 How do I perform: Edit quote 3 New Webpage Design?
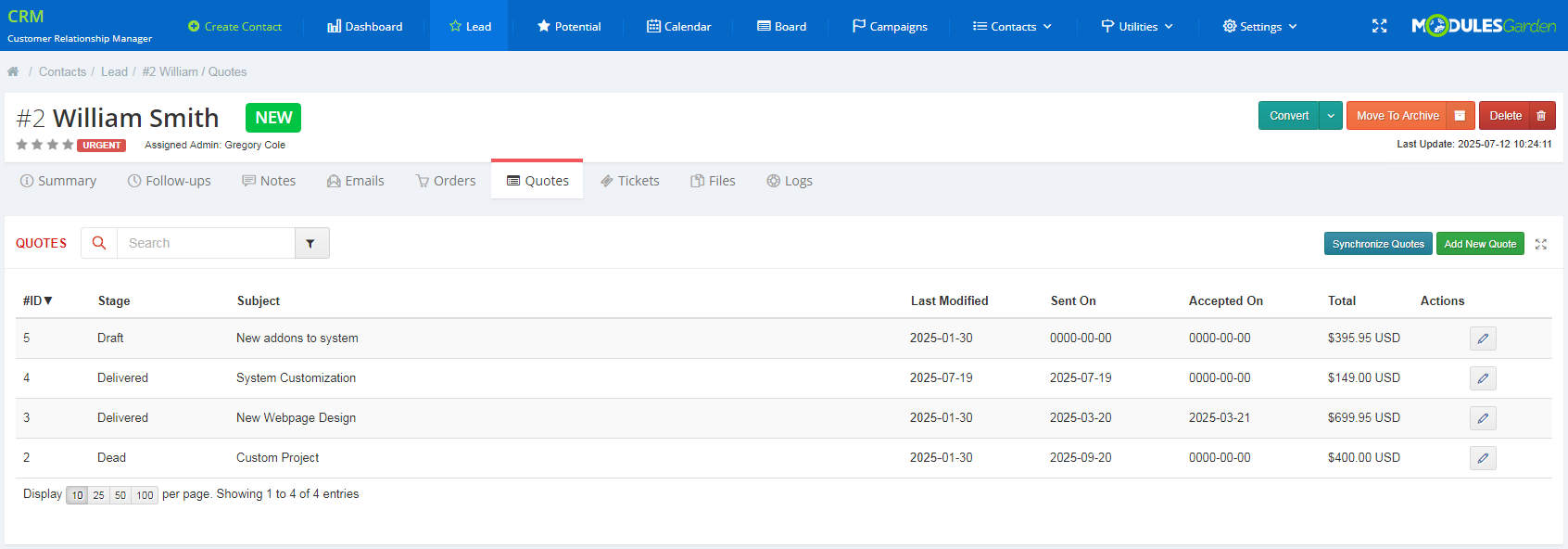pyautogui.click(x=1483, y=418)
